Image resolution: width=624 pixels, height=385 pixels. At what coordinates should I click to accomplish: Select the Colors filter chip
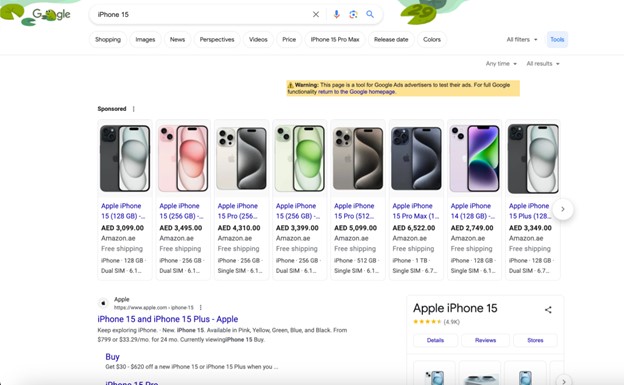click(x=432, y=39)
